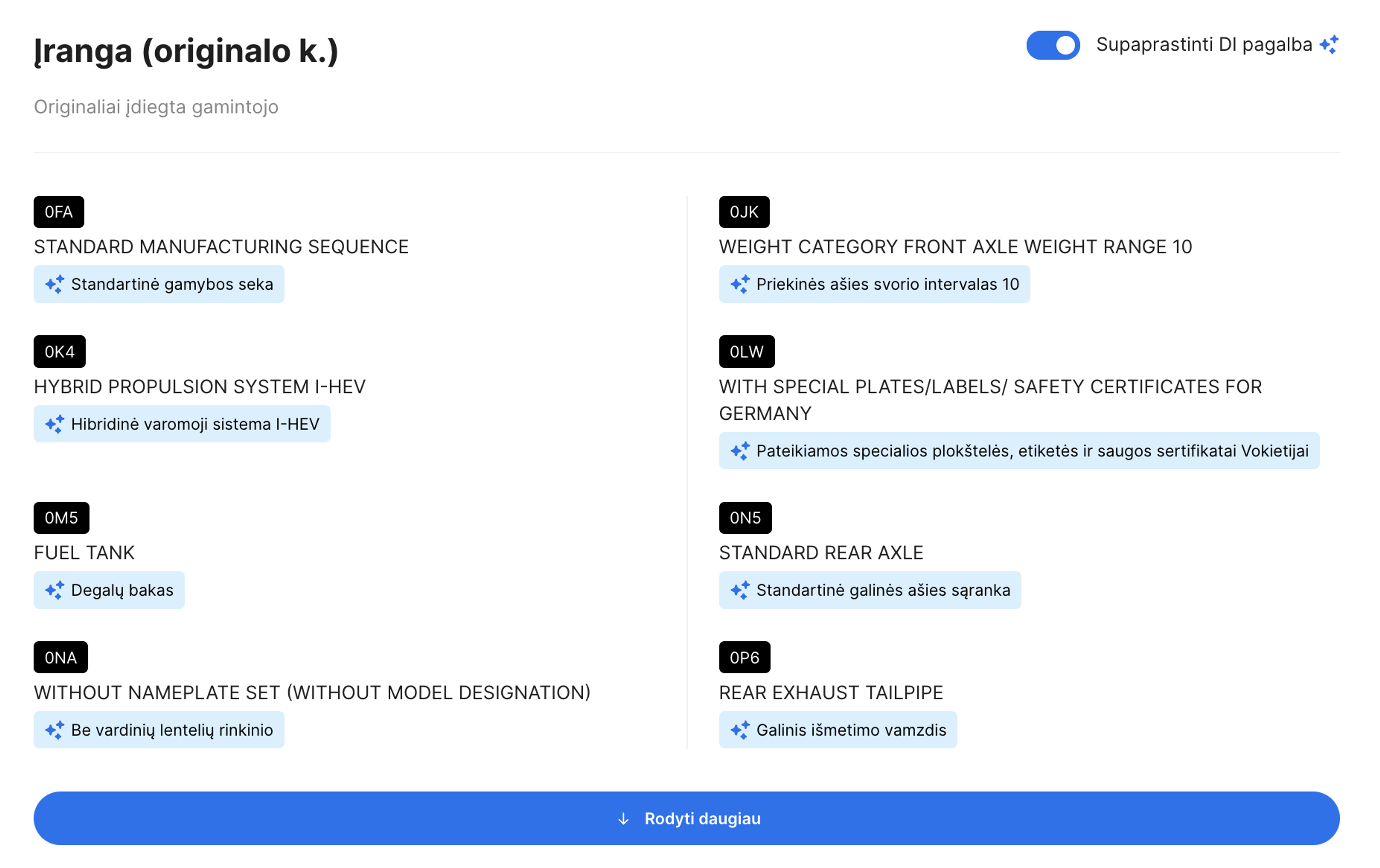Click the Įranga (originalo k.) heading
1380x868 pixels.
(x=186, y=52)
